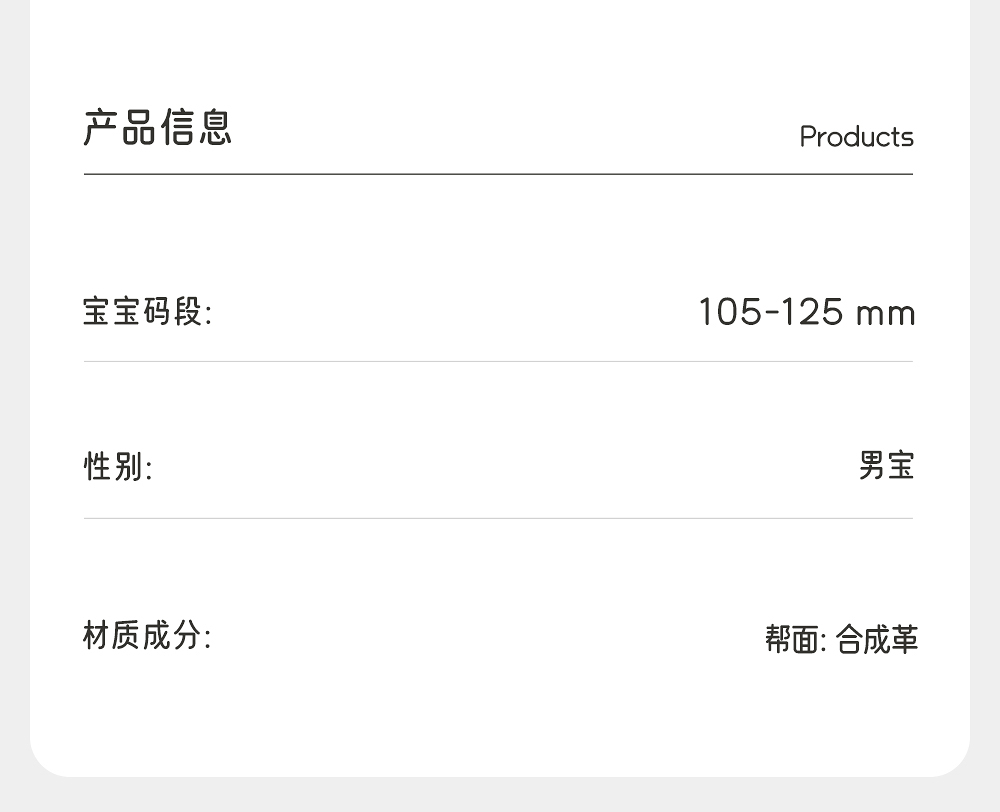1000x812 pixels.
Task: Select the 材质成分 label
Action: click(147, 635)
